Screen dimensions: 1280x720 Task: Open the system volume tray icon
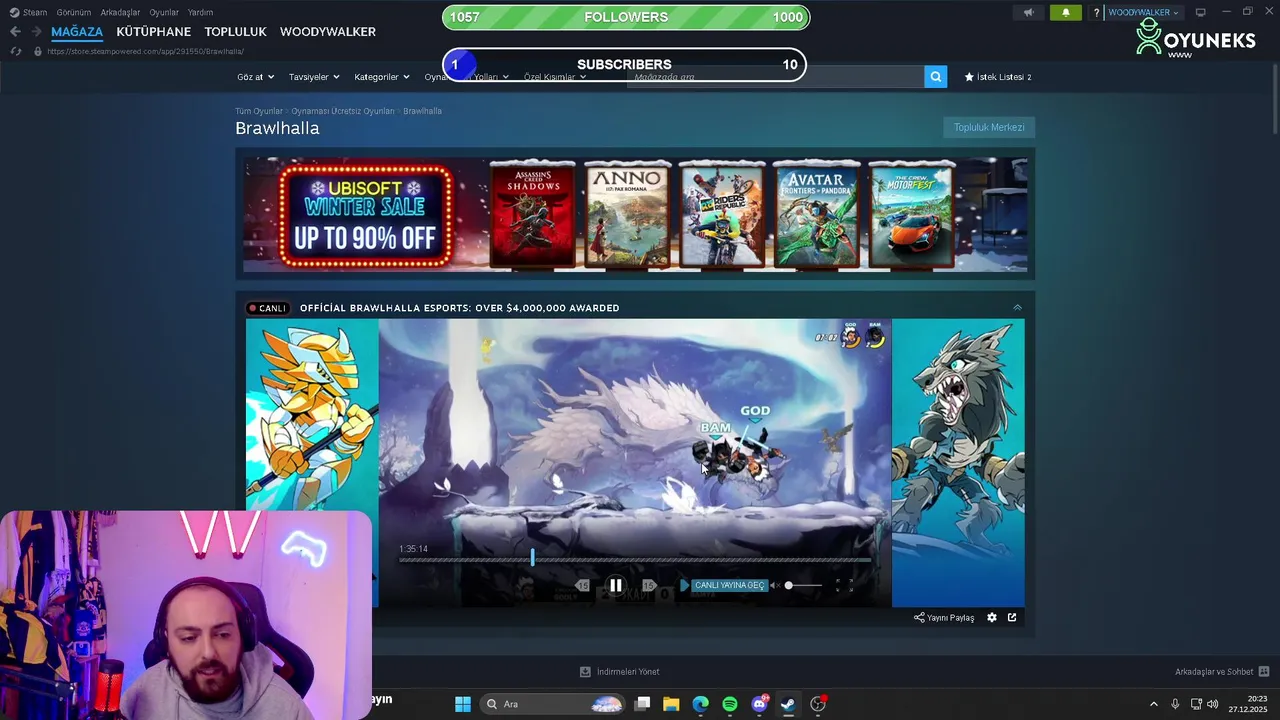tap(1212, 704)
